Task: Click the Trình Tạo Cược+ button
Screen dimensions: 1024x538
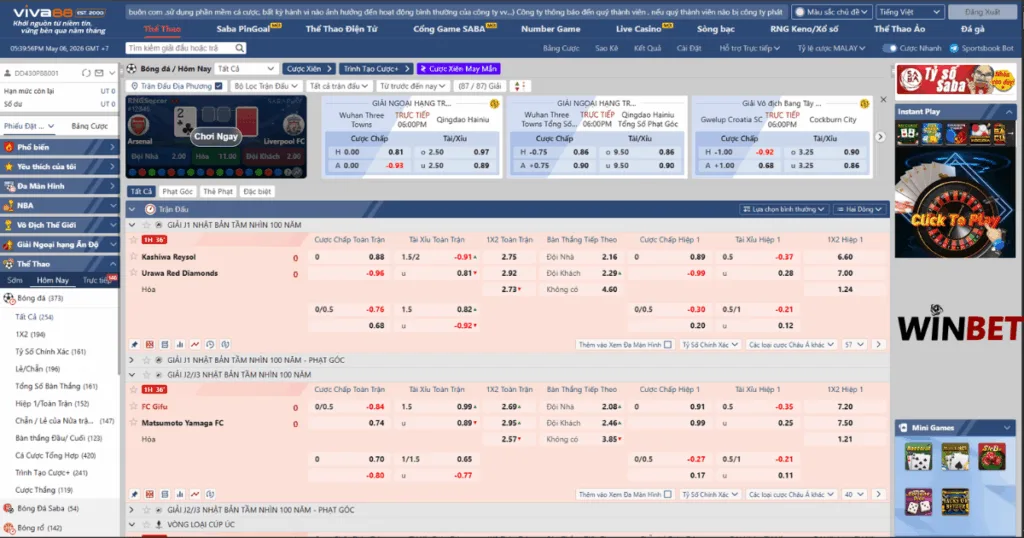Action: pyautogui.click(x=376, y=69)
